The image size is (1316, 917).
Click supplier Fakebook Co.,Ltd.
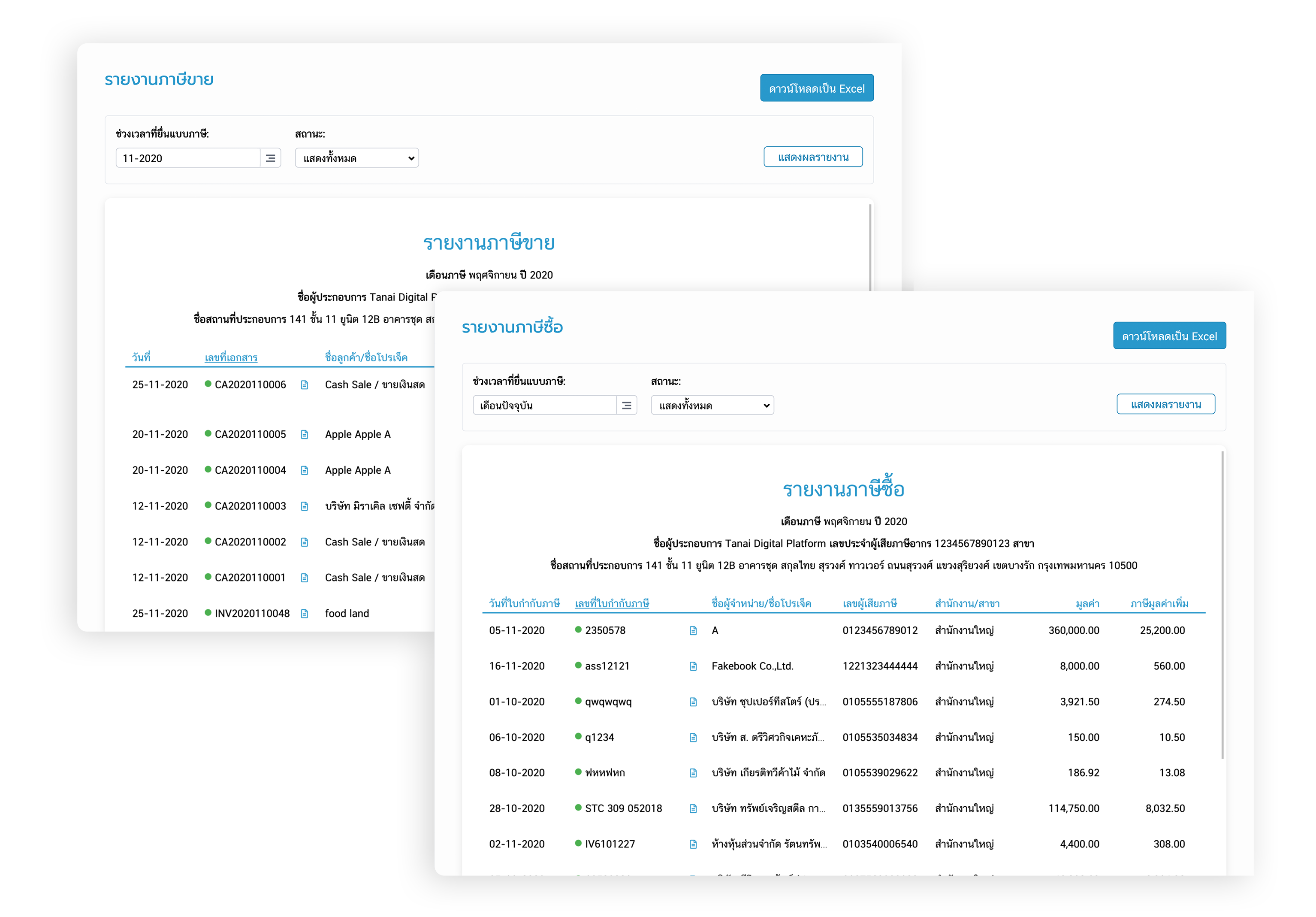[752, 666]
